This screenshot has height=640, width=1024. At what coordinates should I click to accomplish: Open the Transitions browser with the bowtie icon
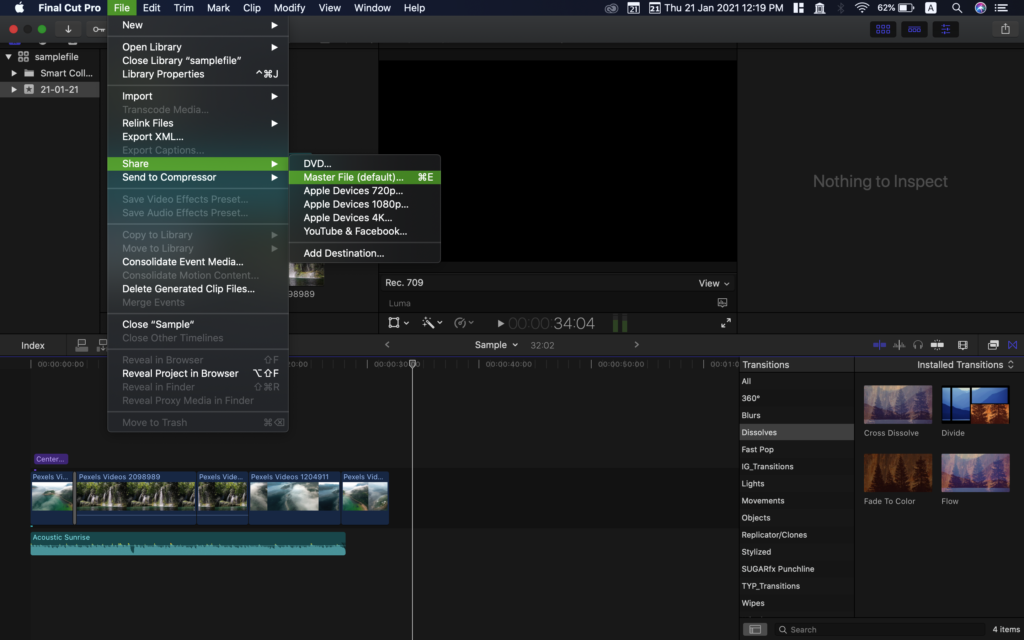(1013, 345)
